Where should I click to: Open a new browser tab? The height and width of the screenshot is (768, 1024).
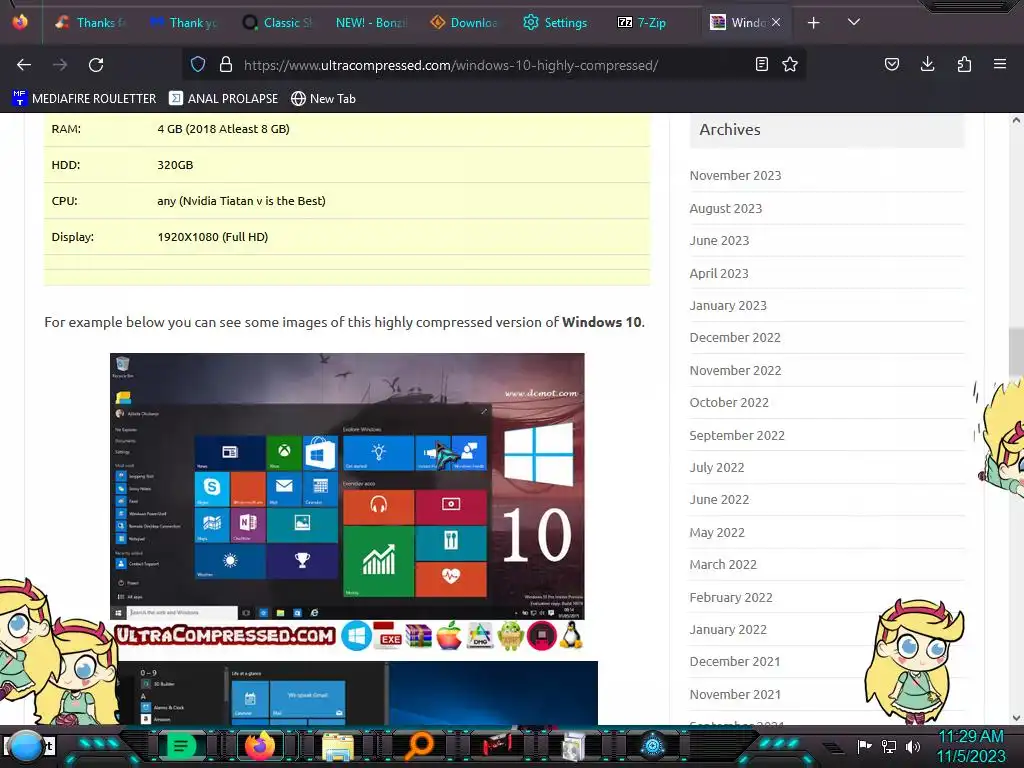pos(814,23)
